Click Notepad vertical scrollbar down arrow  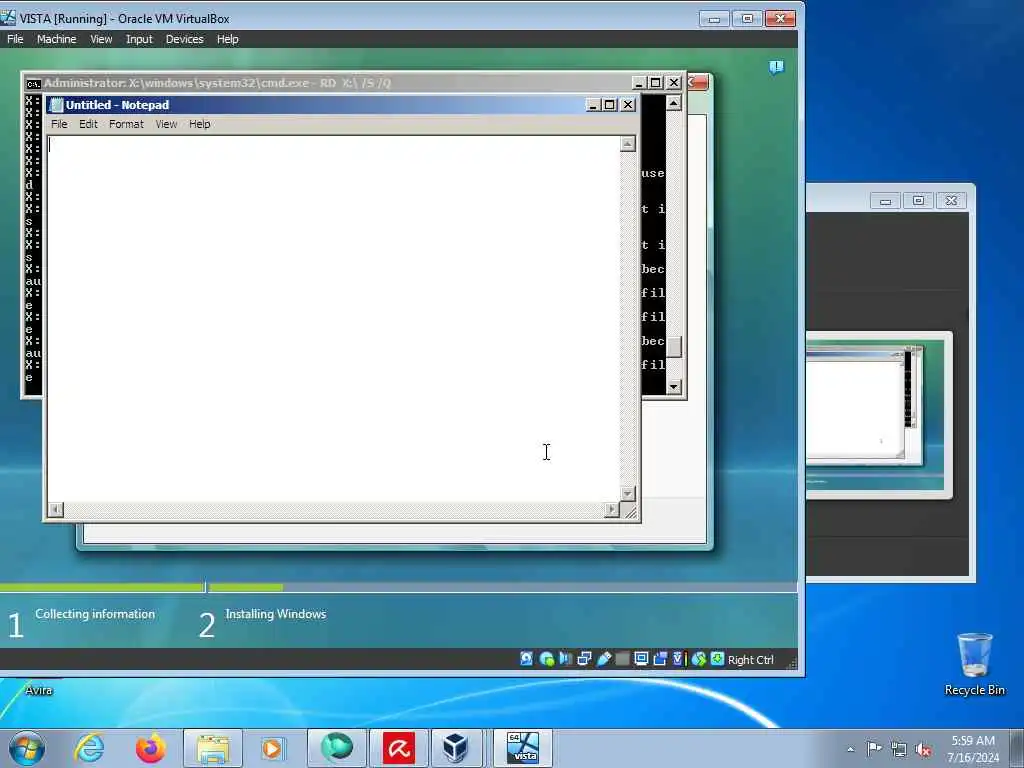(628, 494)
